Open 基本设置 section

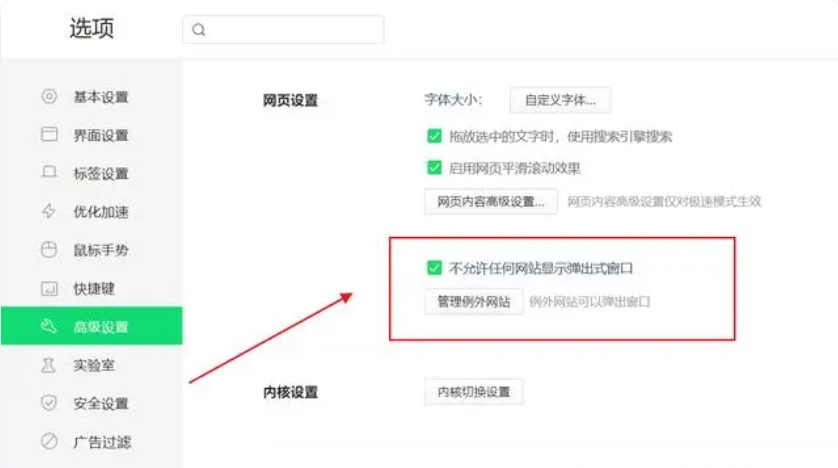91,97
